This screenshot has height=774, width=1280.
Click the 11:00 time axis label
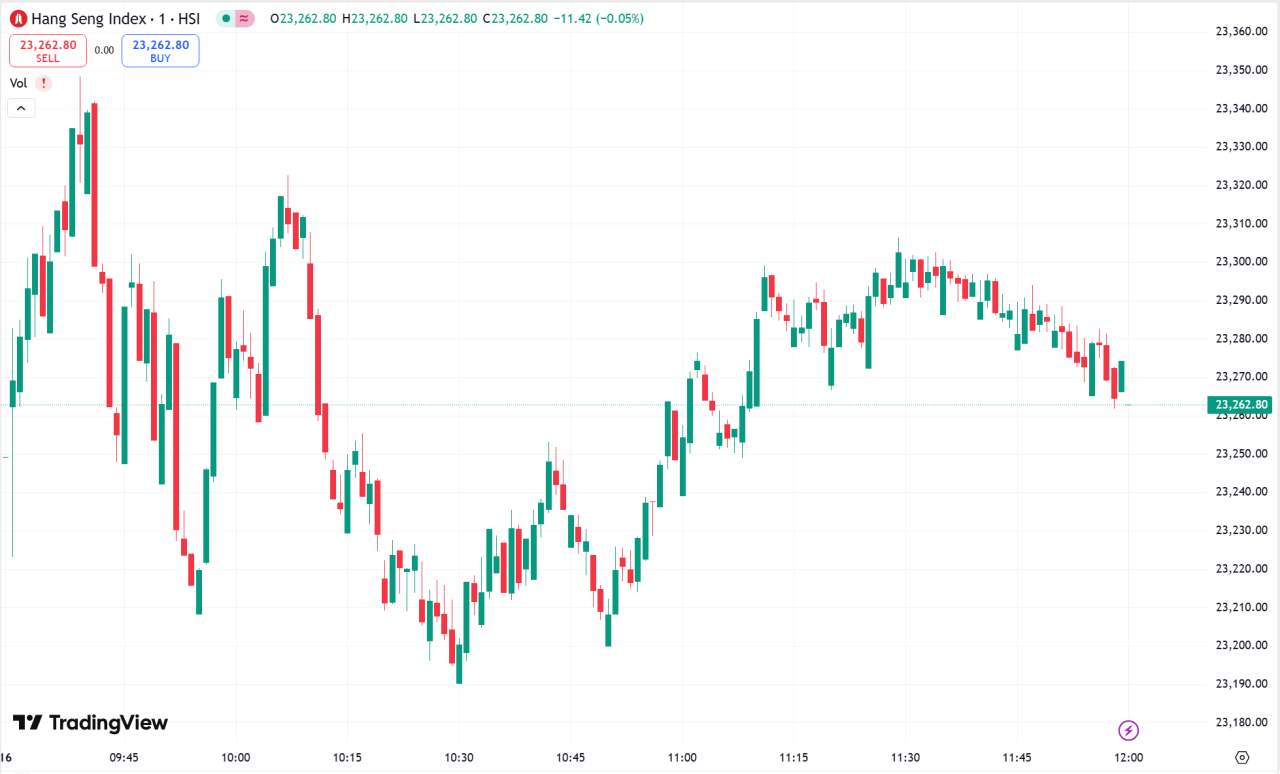point(683,757)
